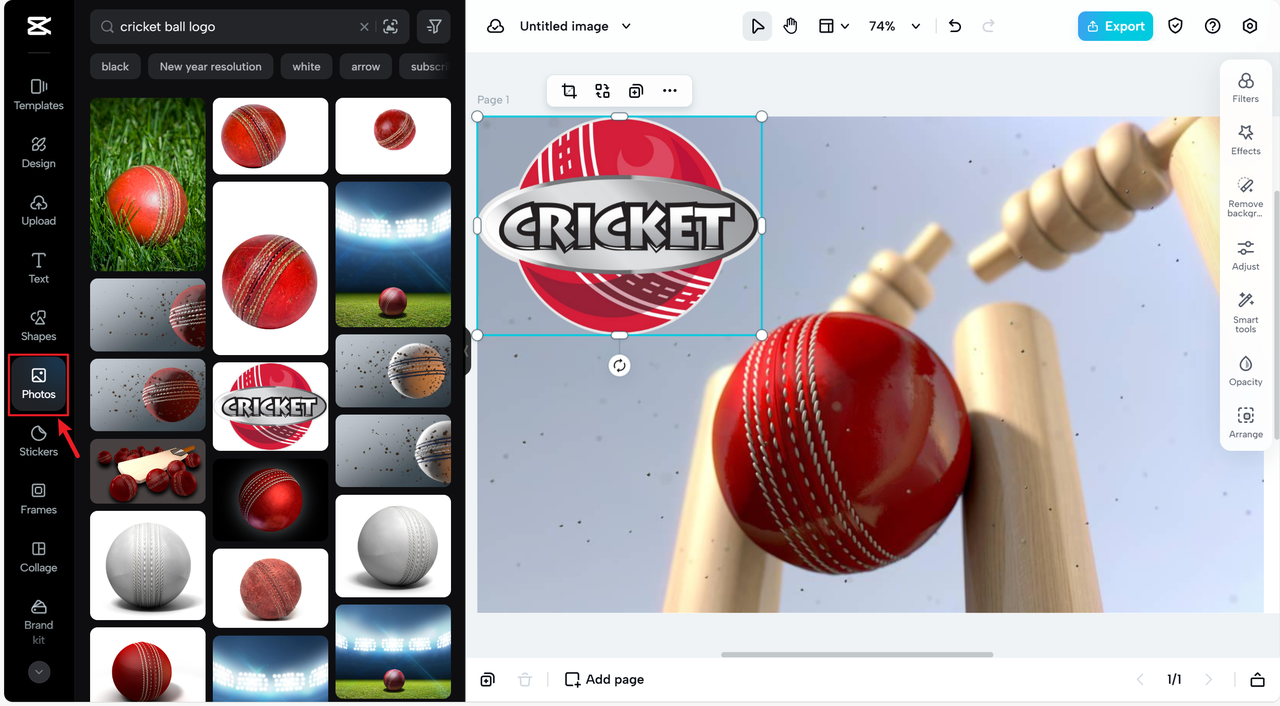
Task: Click the CapCut logo icon
Action: point(39,27)
